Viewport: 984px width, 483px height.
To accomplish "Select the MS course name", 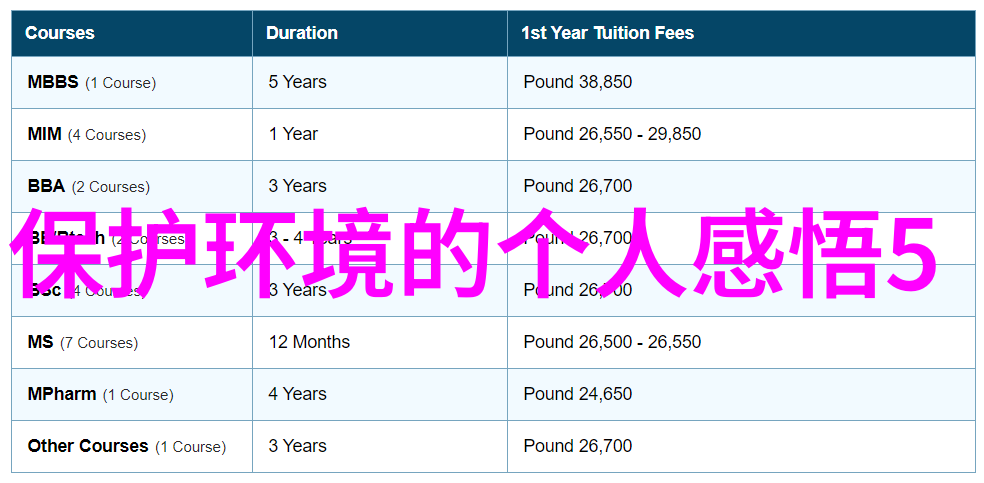I will [41, 342].
